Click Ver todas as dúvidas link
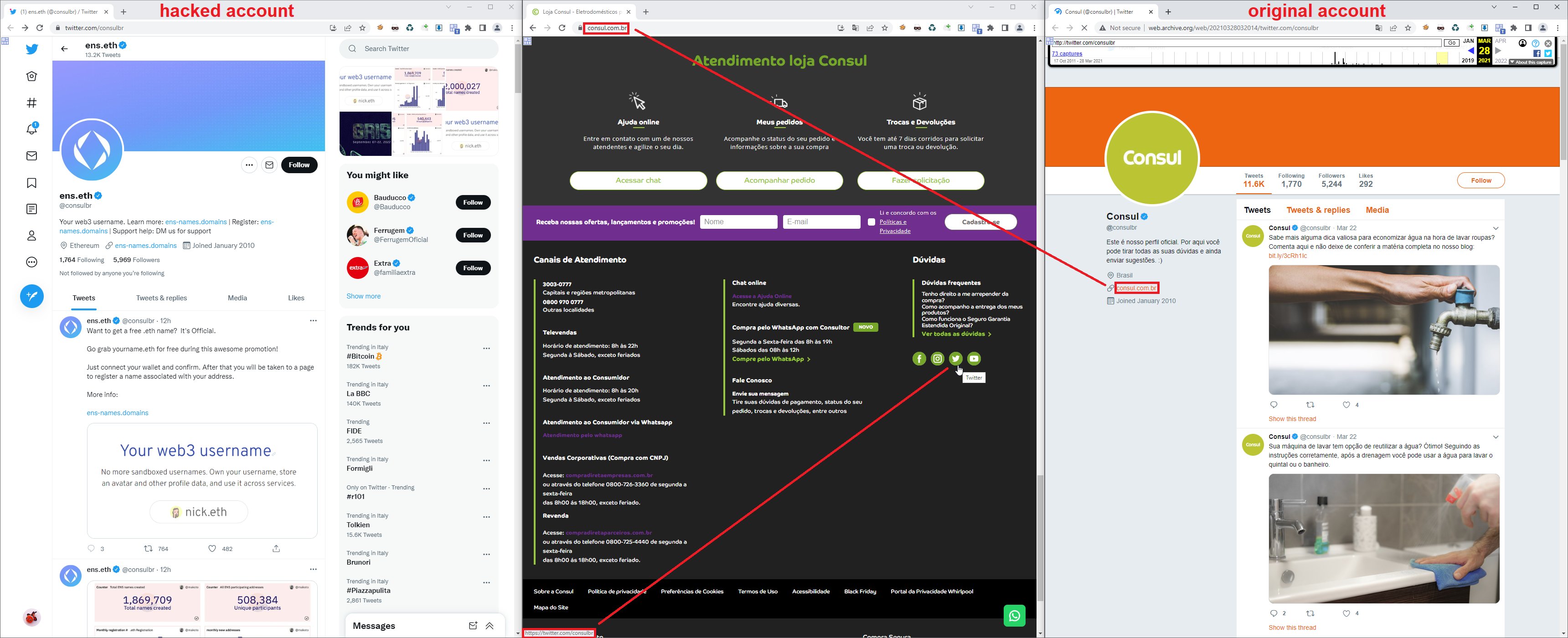This screenshot has height=638, width=1568. [x=956, y=334]
